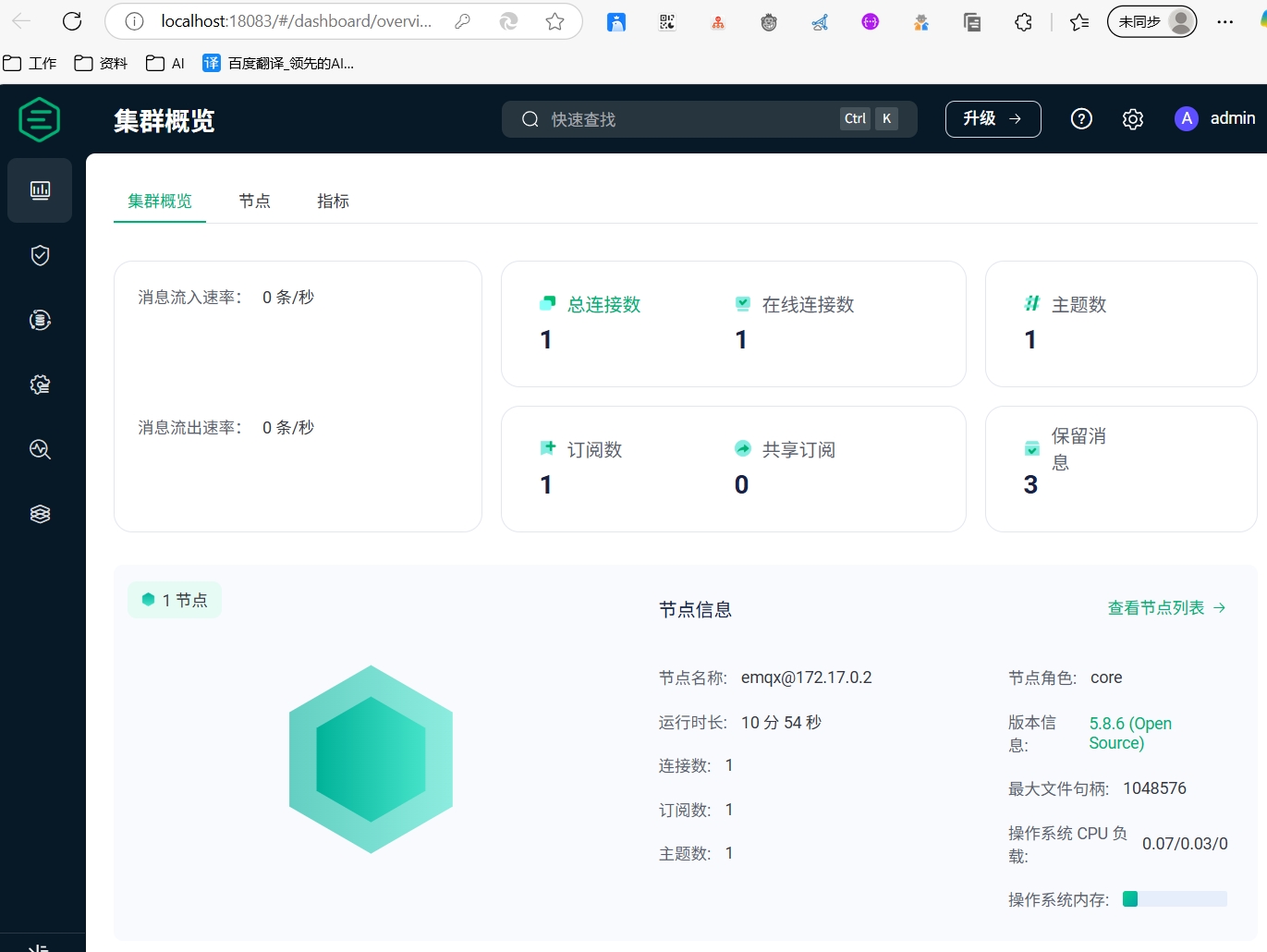Click the topics hash icon
Screen dimensions: 1267x952
click(1032, 303)
